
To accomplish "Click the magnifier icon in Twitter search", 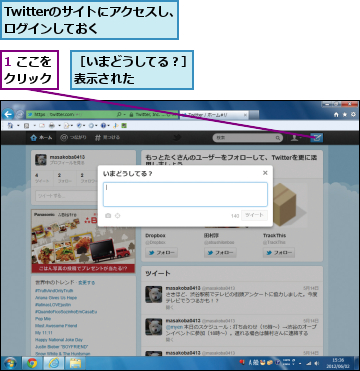I will (x=277, y=138).
